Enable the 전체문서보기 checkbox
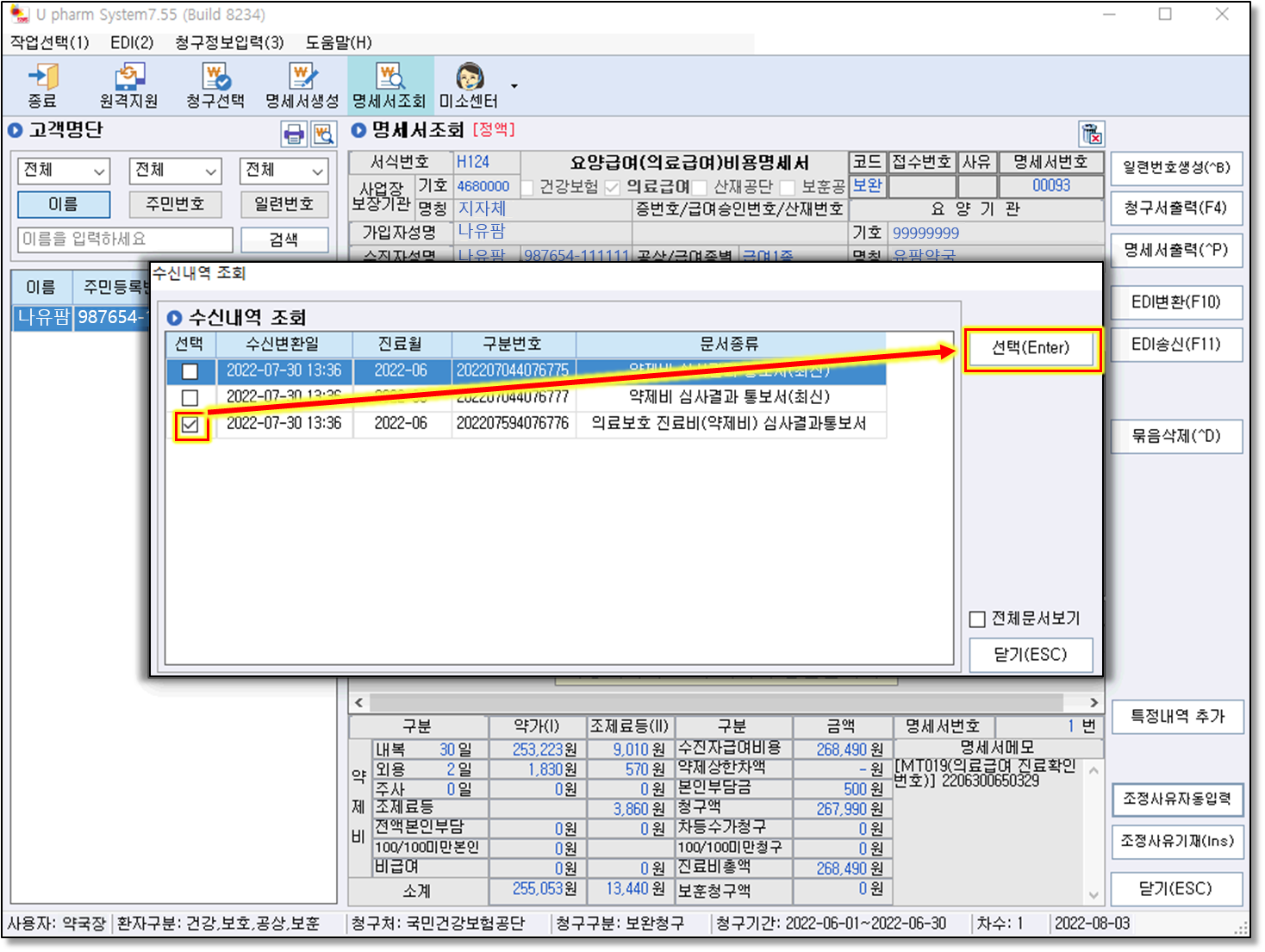1265x952 pixels. 977,619
